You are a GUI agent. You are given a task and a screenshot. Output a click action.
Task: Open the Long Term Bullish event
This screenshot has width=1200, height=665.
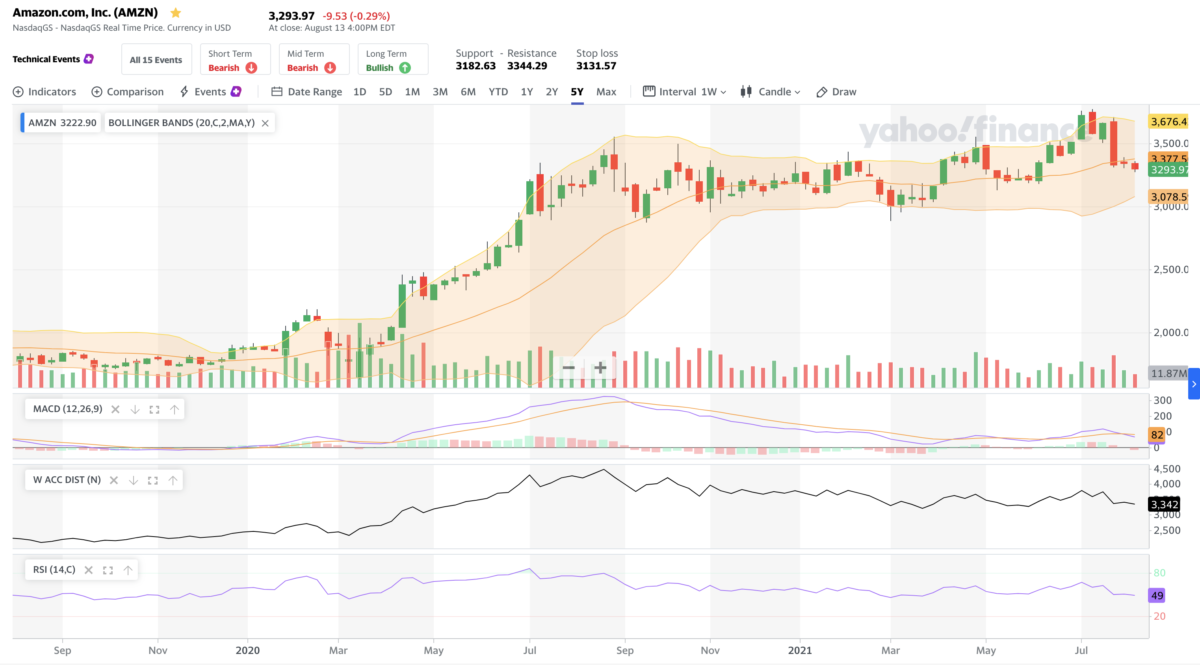(392, 60)
